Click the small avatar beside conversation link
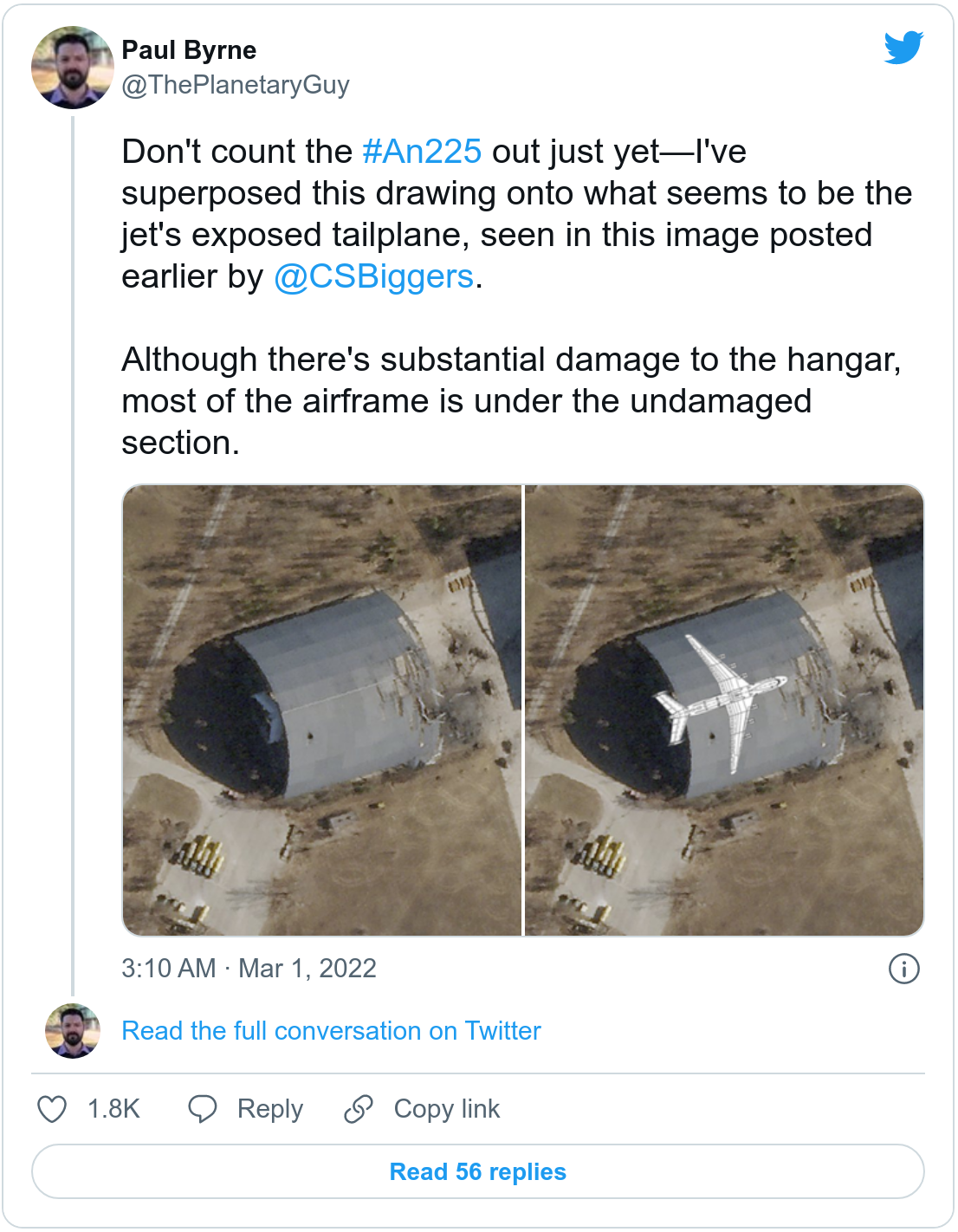Image resolution: width=958 pixels, height=1232 pixels. (72, 1031)
